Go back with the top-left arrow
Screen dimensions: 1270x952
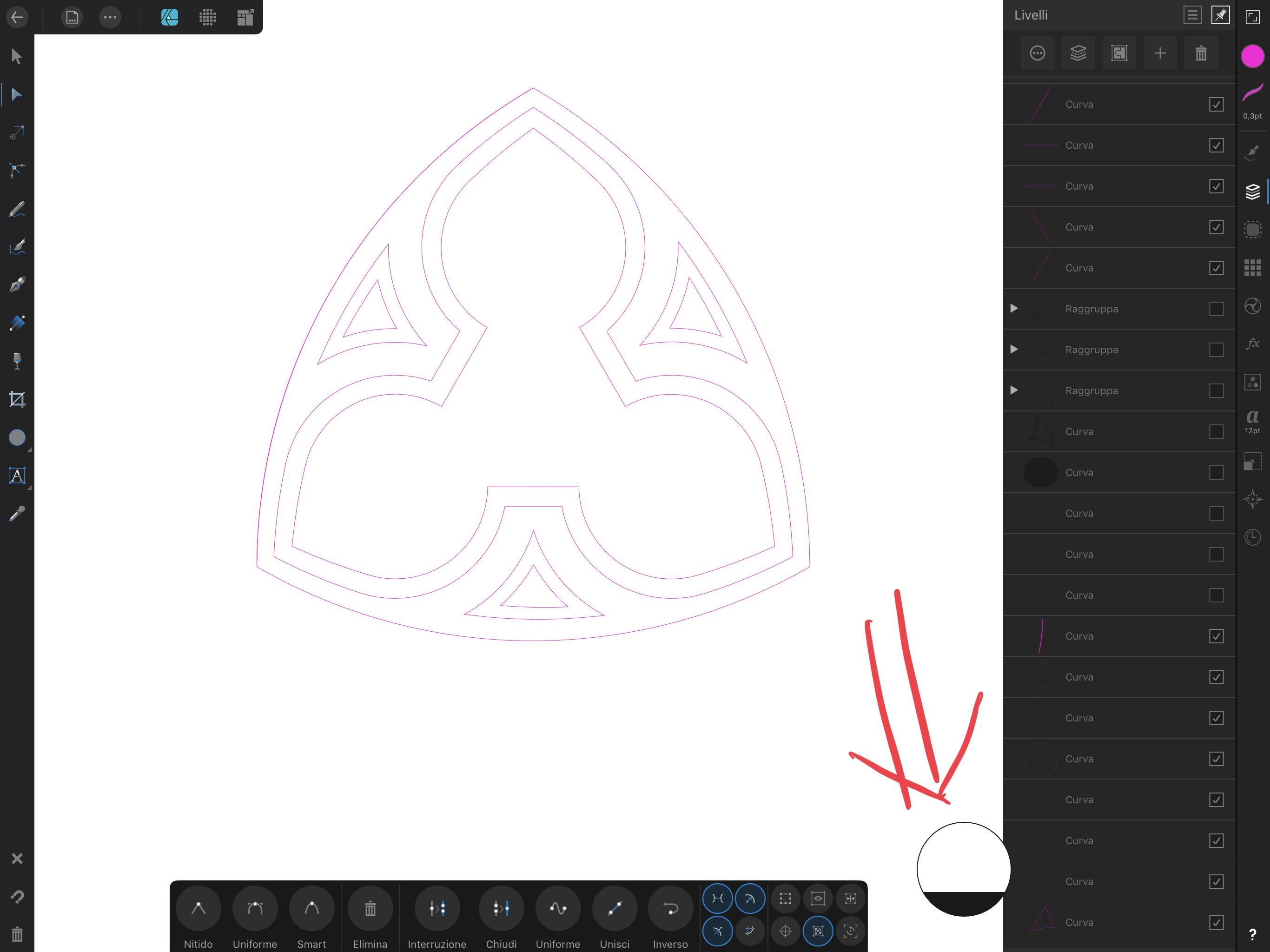coord(17,17)
